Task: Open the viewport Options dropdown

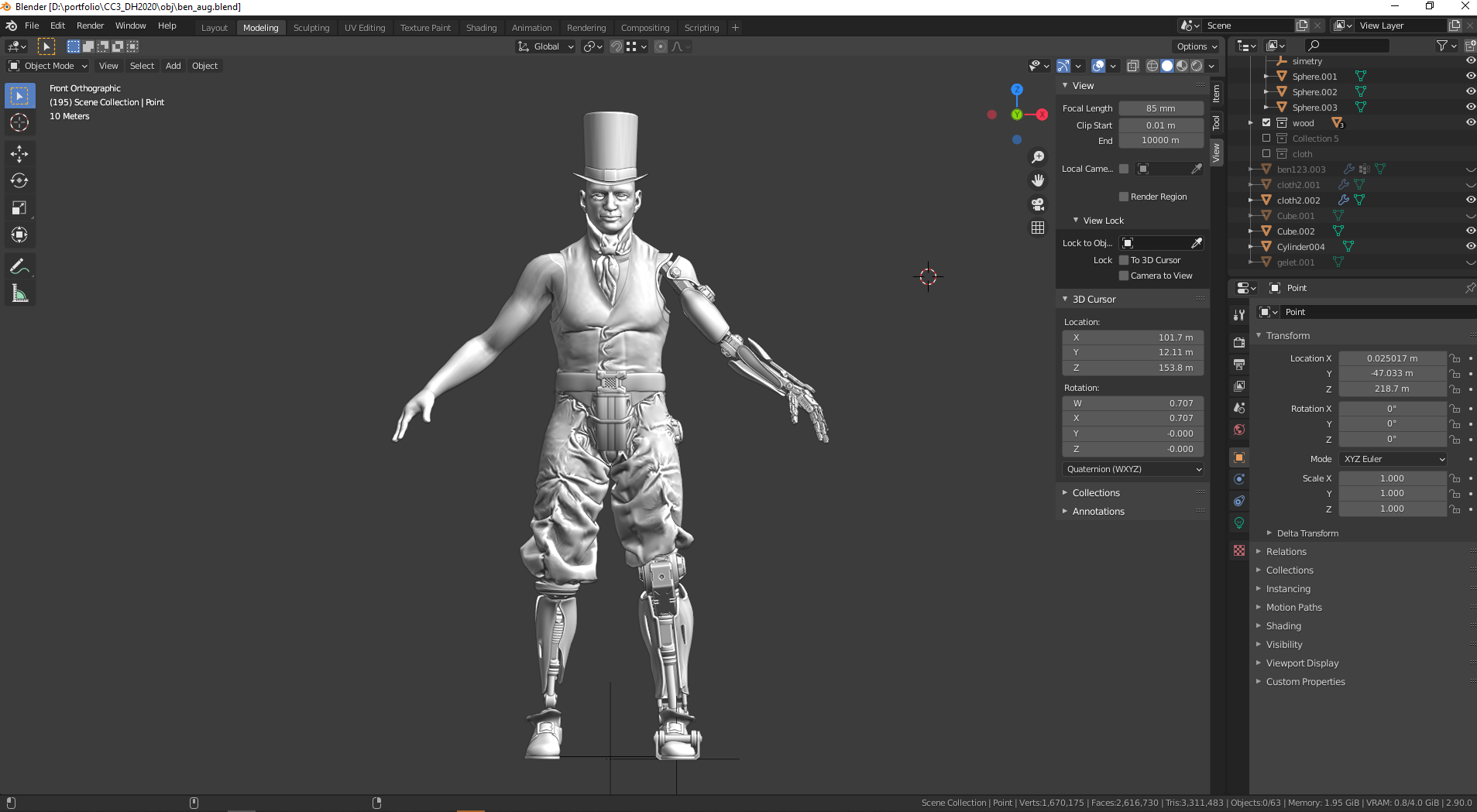Action: point(1197,46)
